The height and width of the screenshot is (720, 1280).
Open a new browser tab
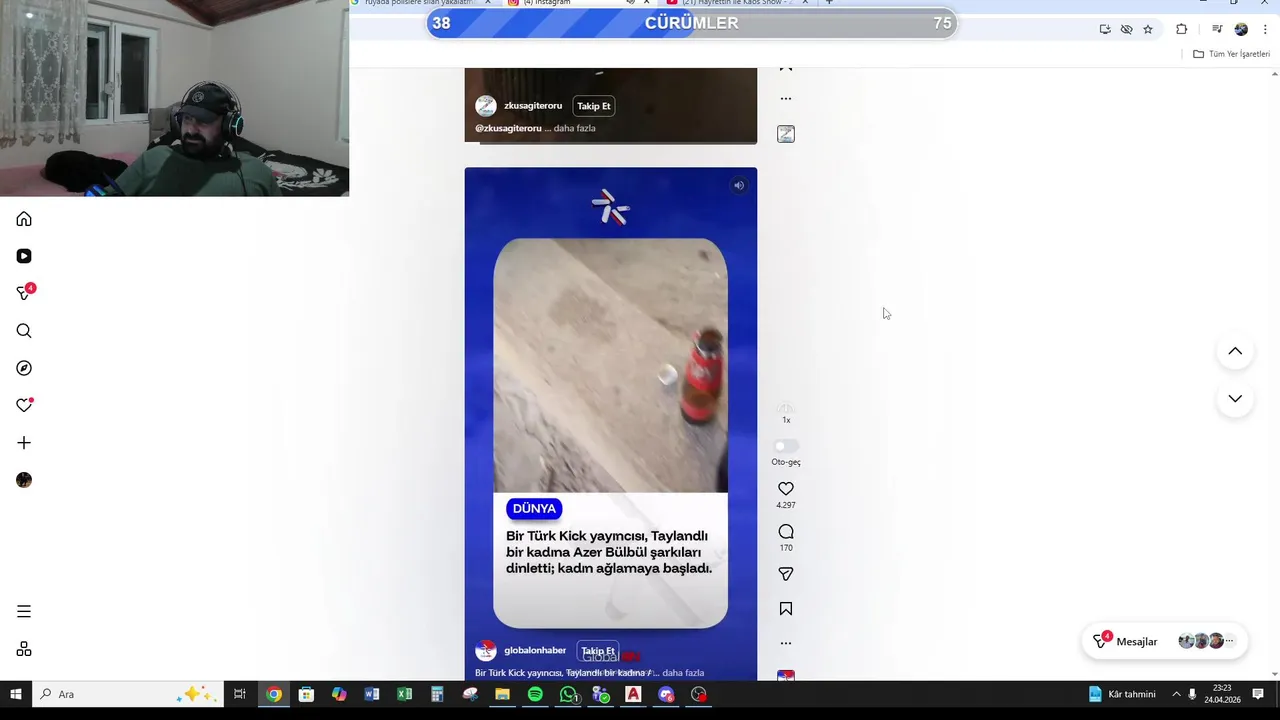pos(828,3)
